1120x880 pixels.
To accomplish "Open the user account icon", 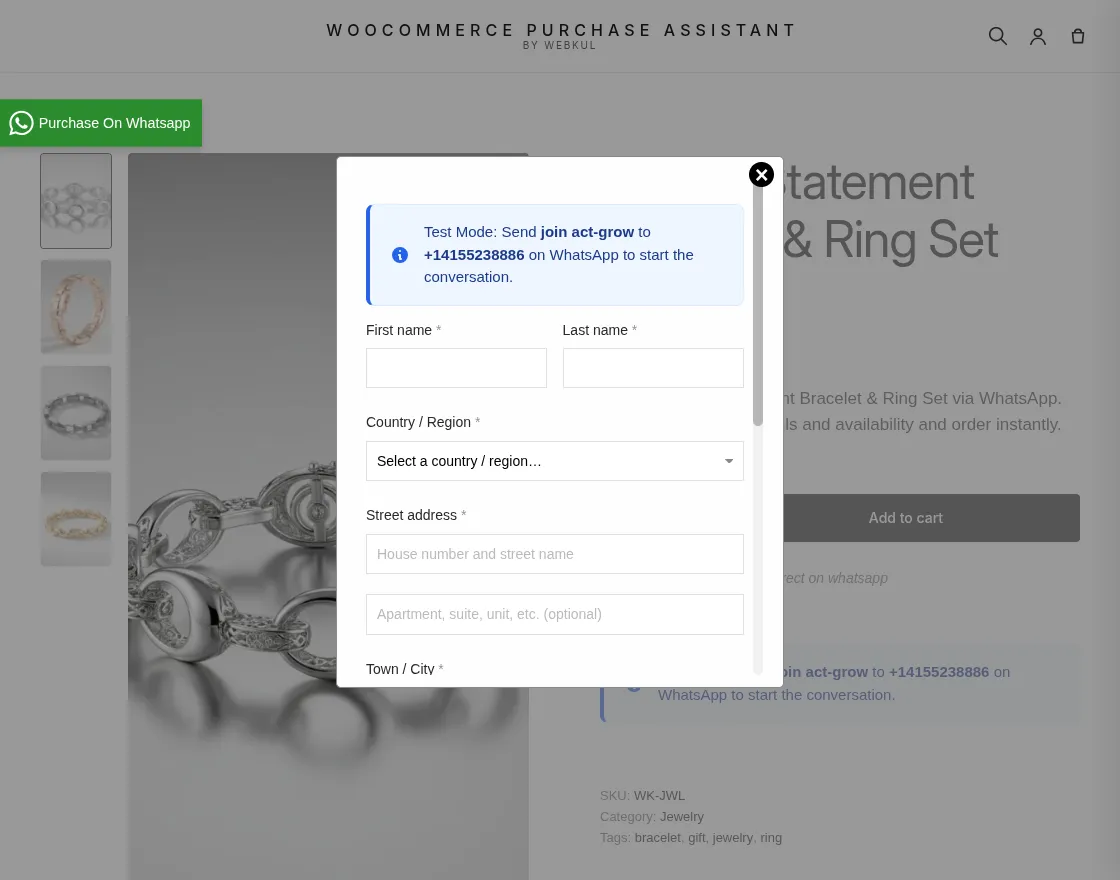I will (1038, 36).
